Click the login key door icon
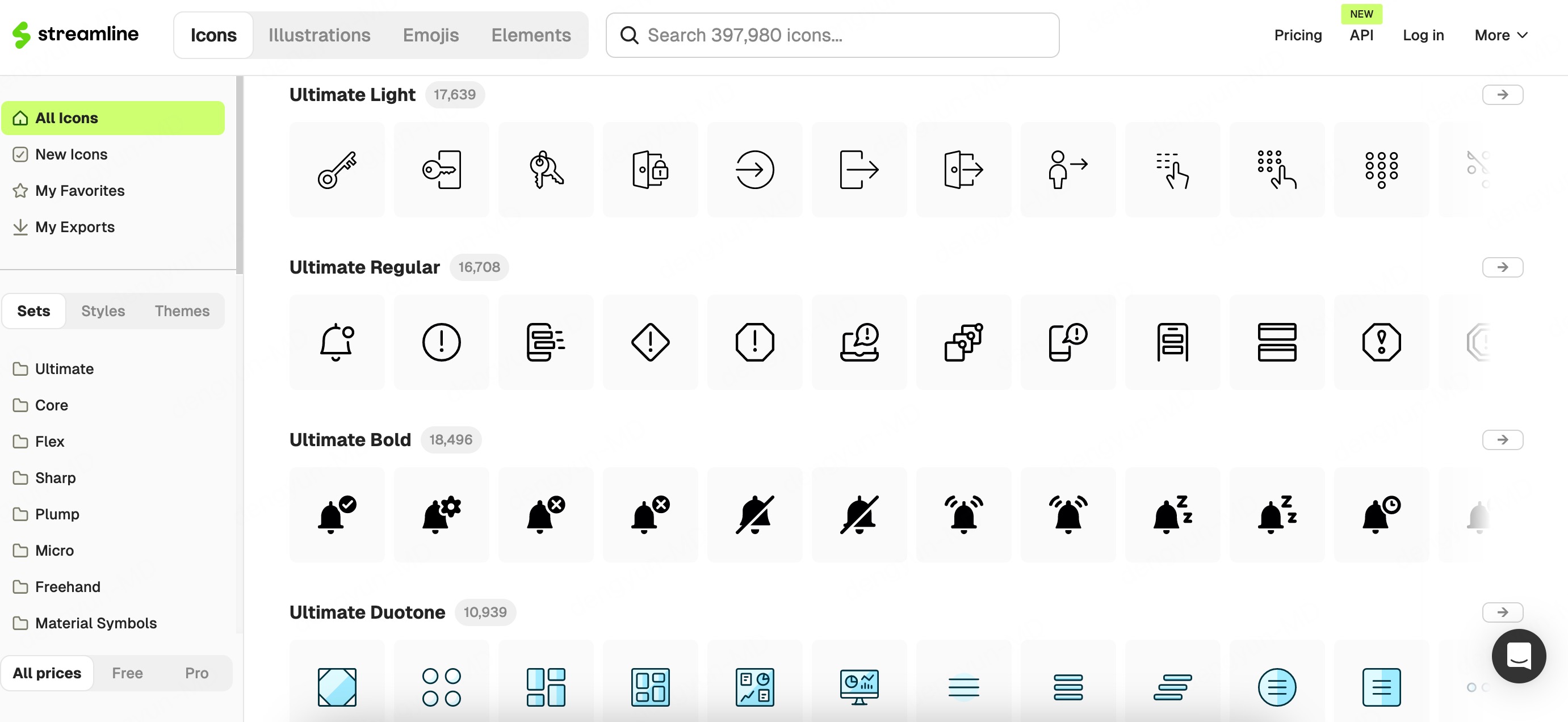 [441, 169]
